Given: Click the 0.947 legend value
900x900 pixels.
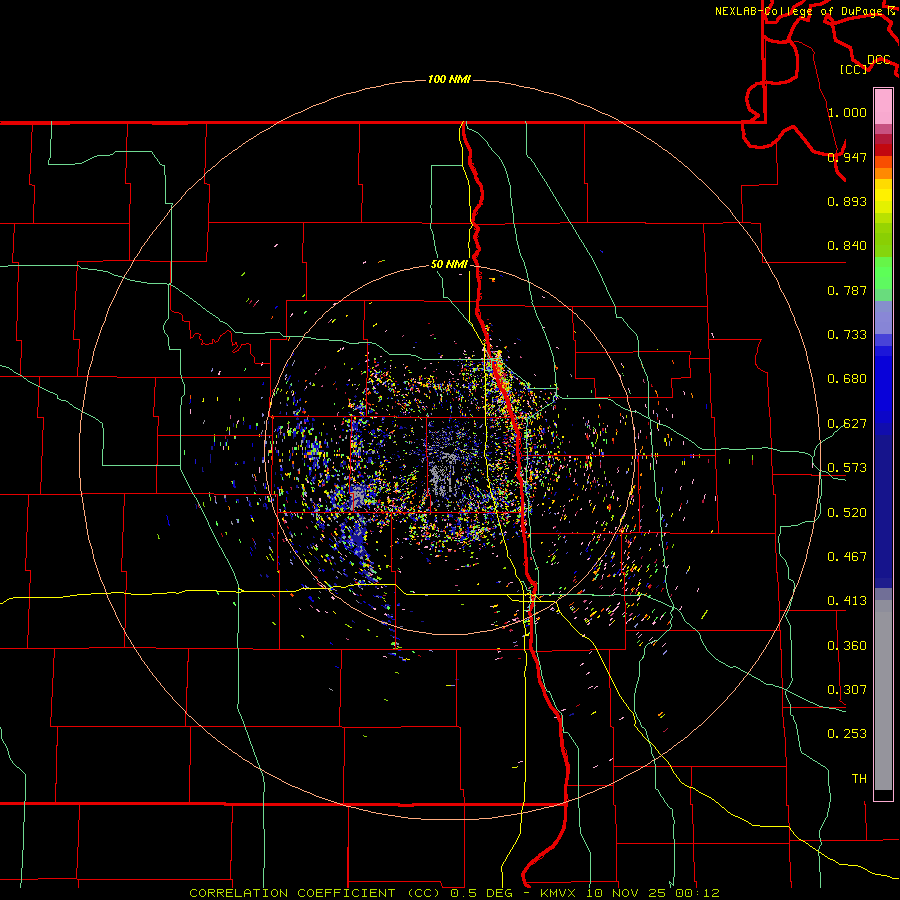Looking at the screenshot, I should 847,157.
